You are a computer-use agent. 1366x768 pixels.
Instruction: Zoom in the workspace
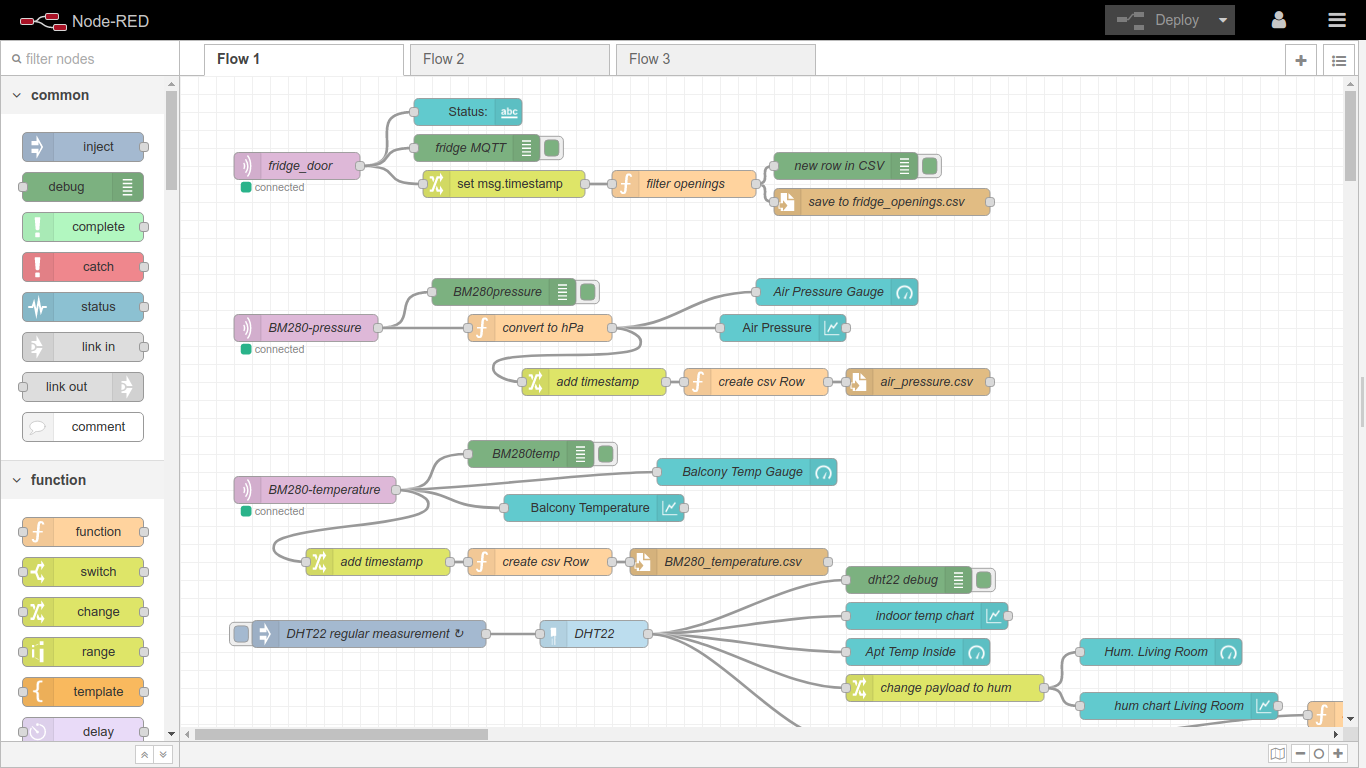point(1338,754)
